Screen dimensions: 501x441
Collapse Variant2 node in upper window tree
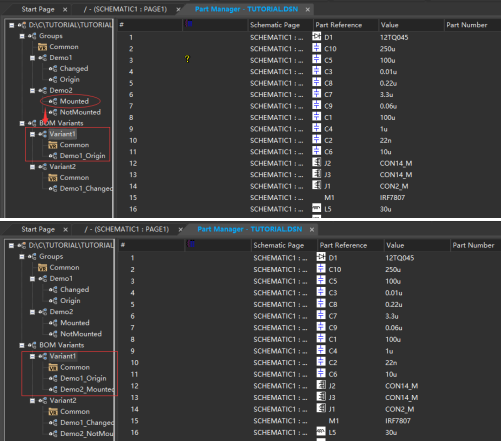(x=32, y=167)
